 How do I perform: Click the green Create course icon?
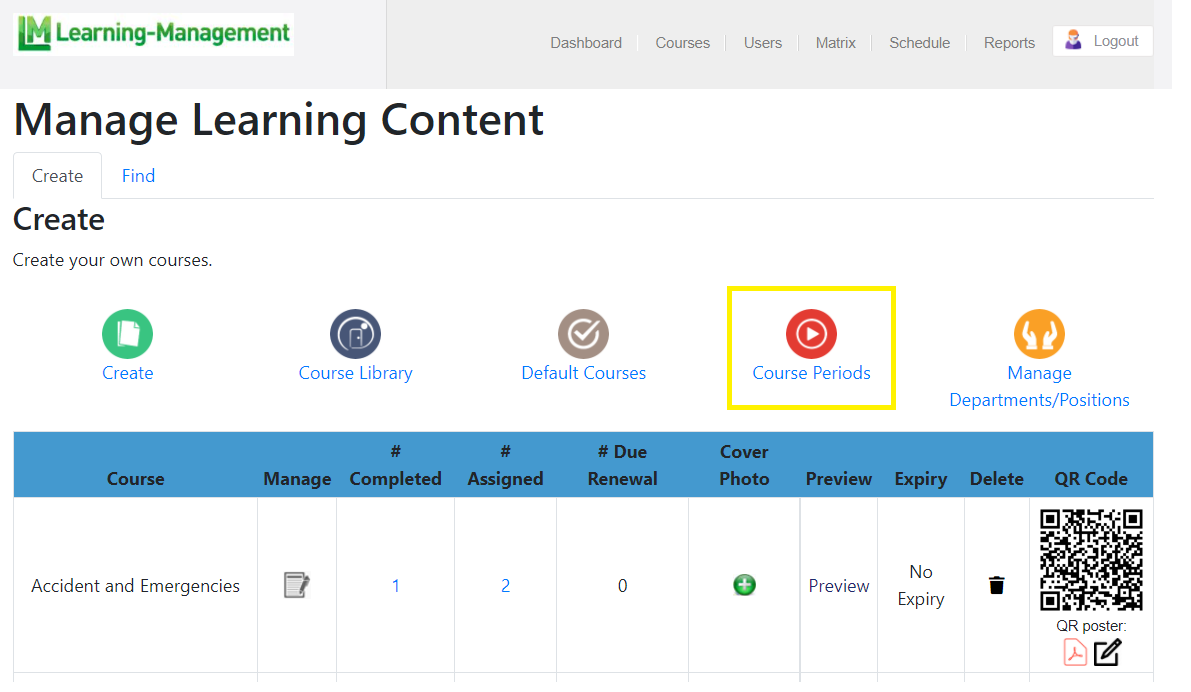point(127,334)
